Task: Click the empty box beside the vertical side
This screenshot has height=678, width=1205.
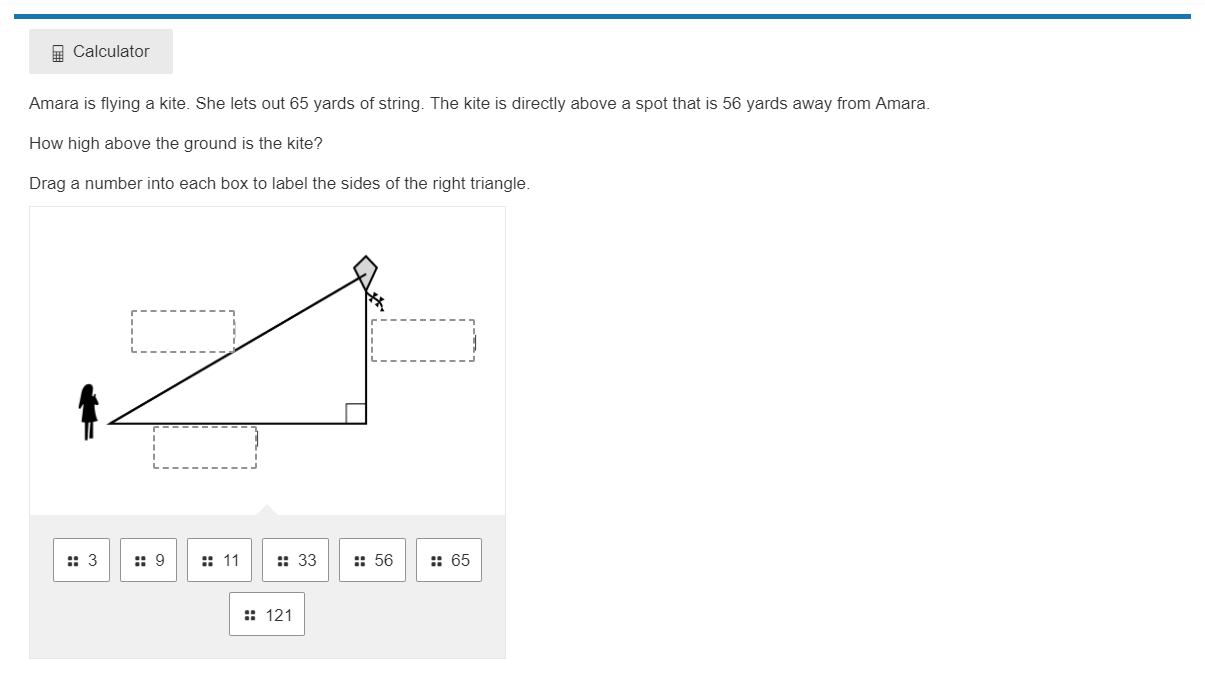Action: point(422,340)
